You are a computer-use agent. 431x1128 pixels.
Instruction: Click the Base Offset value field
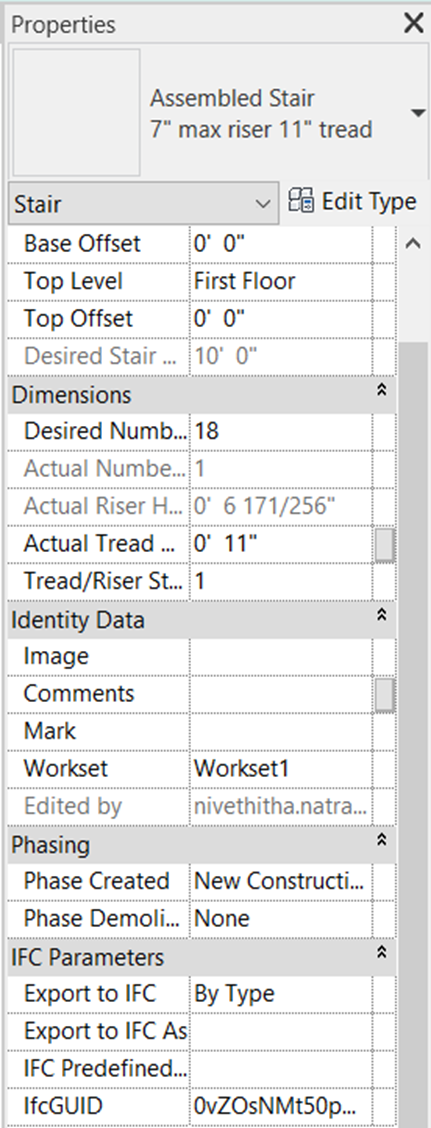click(x=281, y=244)
